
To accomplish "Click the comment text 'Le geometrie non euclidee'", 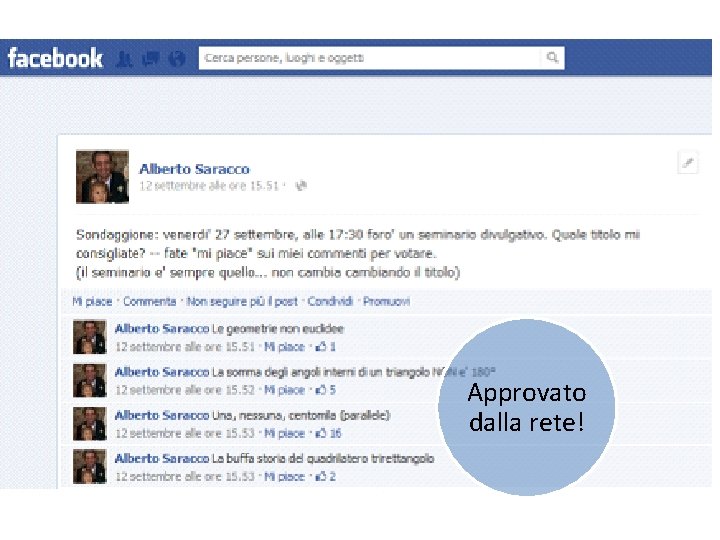I will [278, 329].
